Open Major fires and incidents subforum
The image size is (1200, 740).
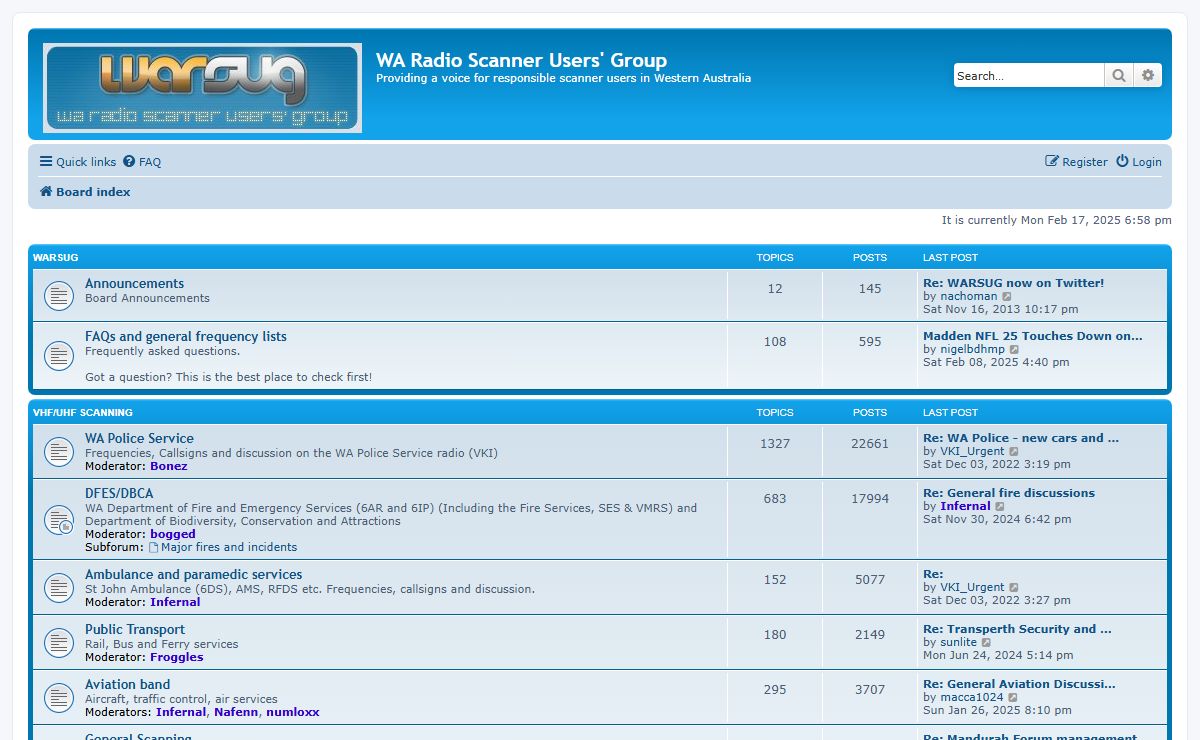(x=229, y=547)
